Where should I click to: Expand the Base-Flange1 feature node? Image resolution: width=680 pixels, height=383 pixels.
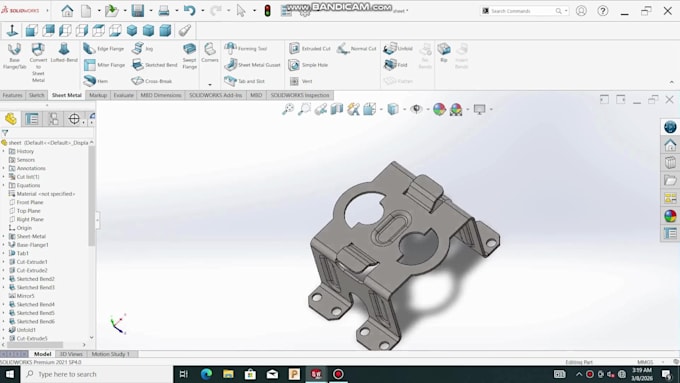(x=4, y=245)
